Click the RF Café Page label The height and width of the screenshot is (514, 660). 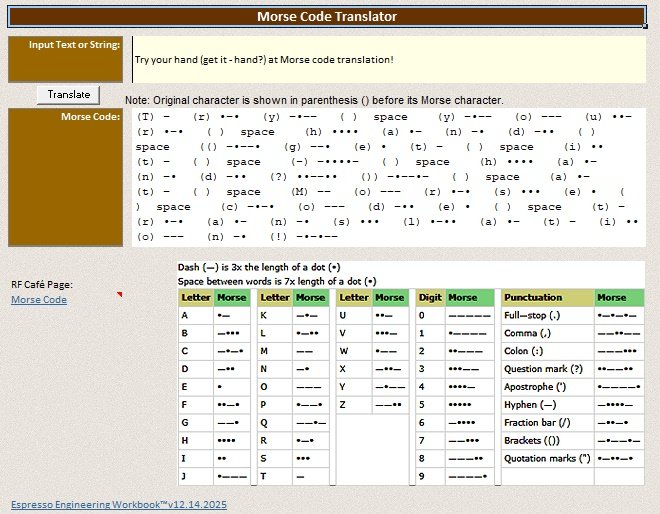(40, 284)
